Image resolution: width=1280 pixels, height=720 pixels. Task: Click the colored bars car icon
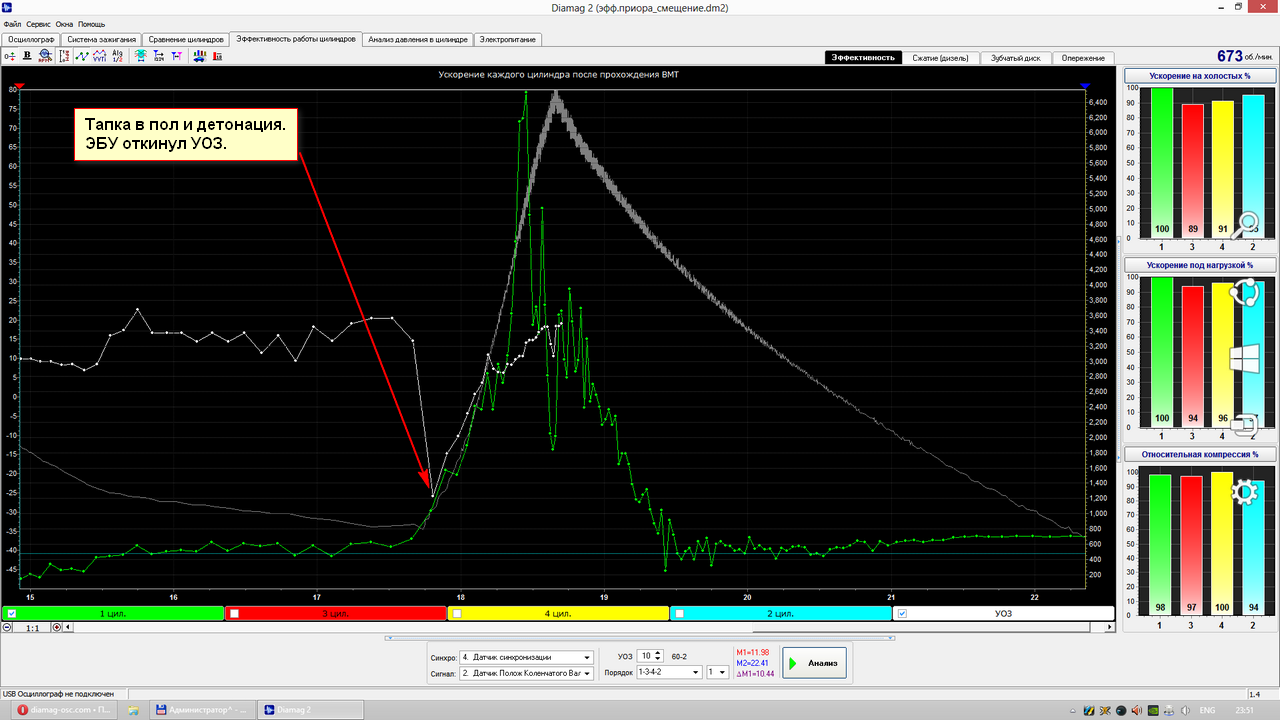click(x=200, y=56)
